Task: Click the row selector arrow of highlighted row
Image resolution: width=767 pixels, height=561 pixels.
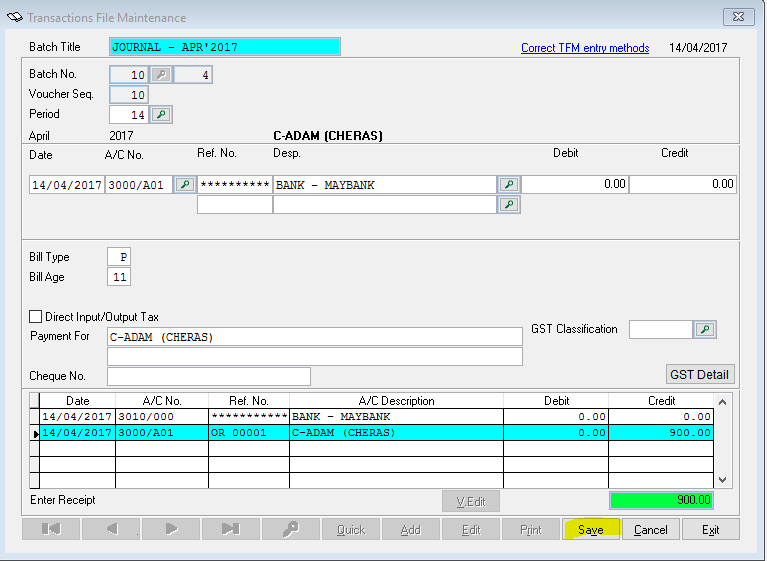Action: pyautogui.click(x=35, y=433)
